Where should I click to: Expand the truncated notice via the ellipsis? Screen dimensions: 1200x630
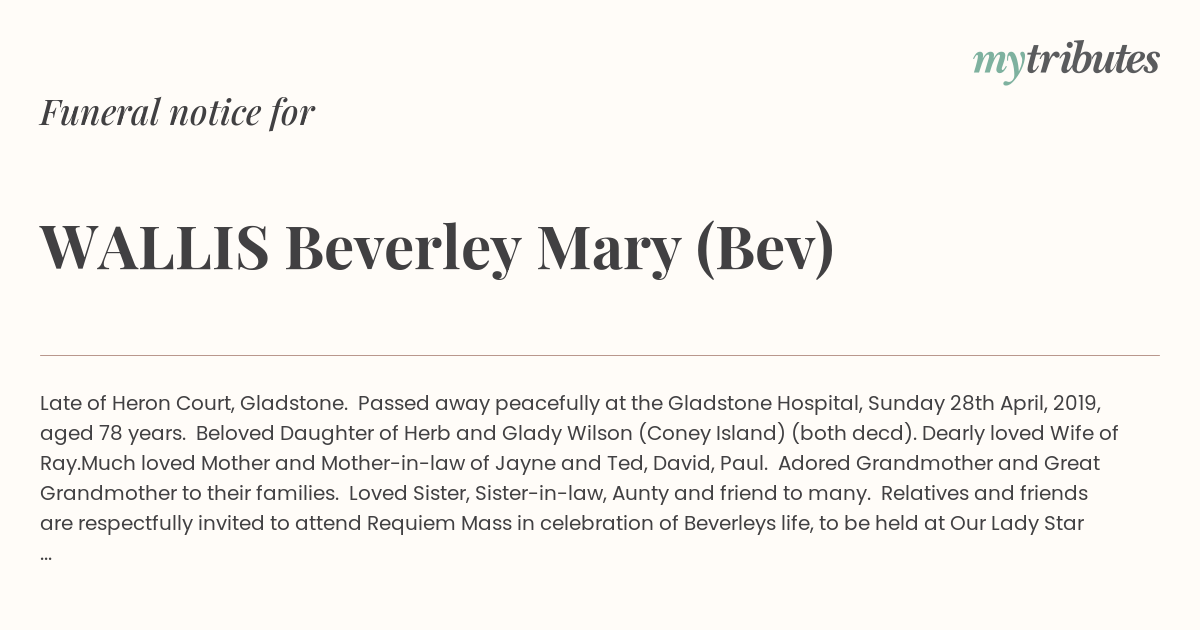(46, 554)
